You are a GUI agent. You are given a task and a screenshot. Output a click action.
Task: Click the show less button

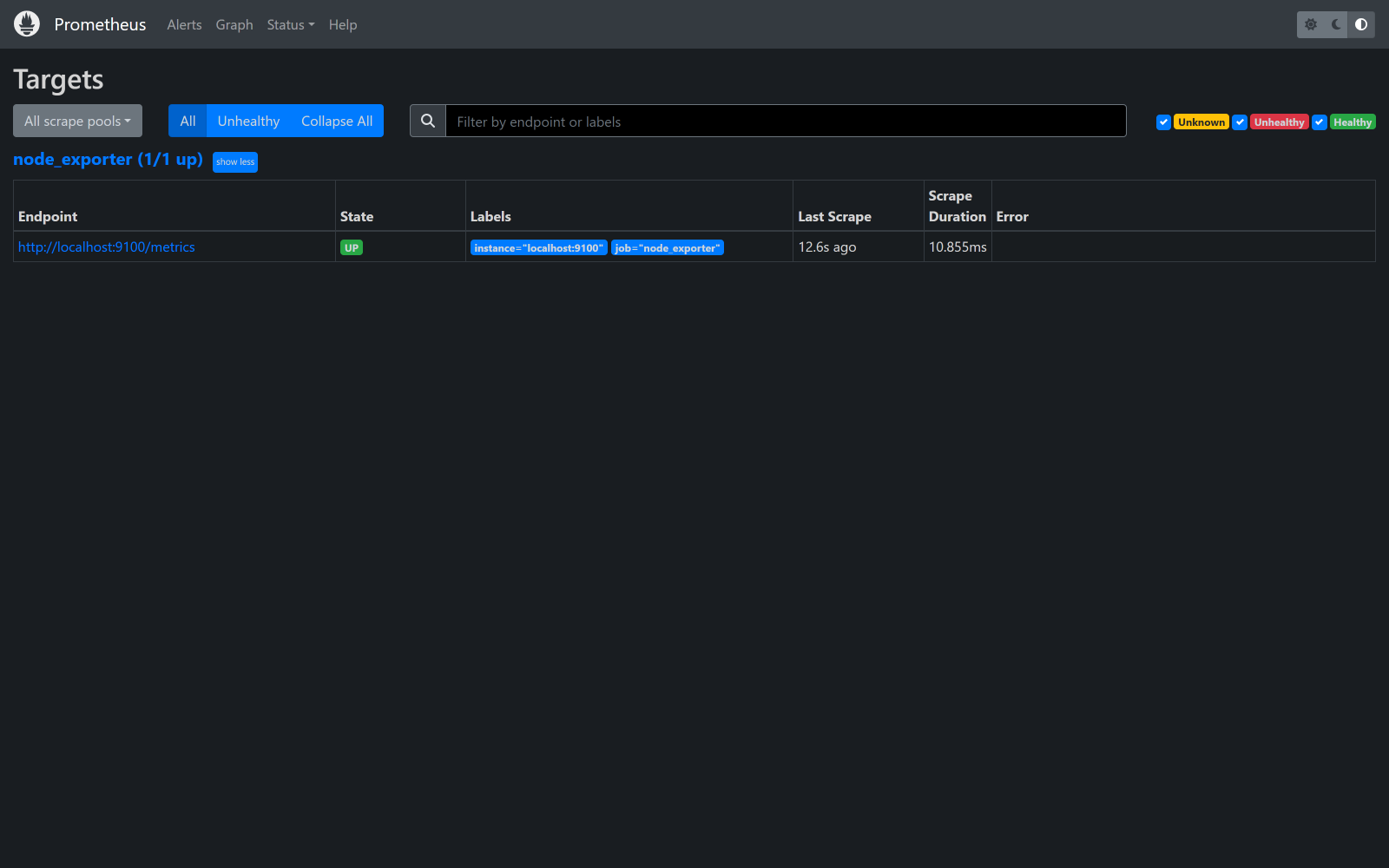(235, 161)
